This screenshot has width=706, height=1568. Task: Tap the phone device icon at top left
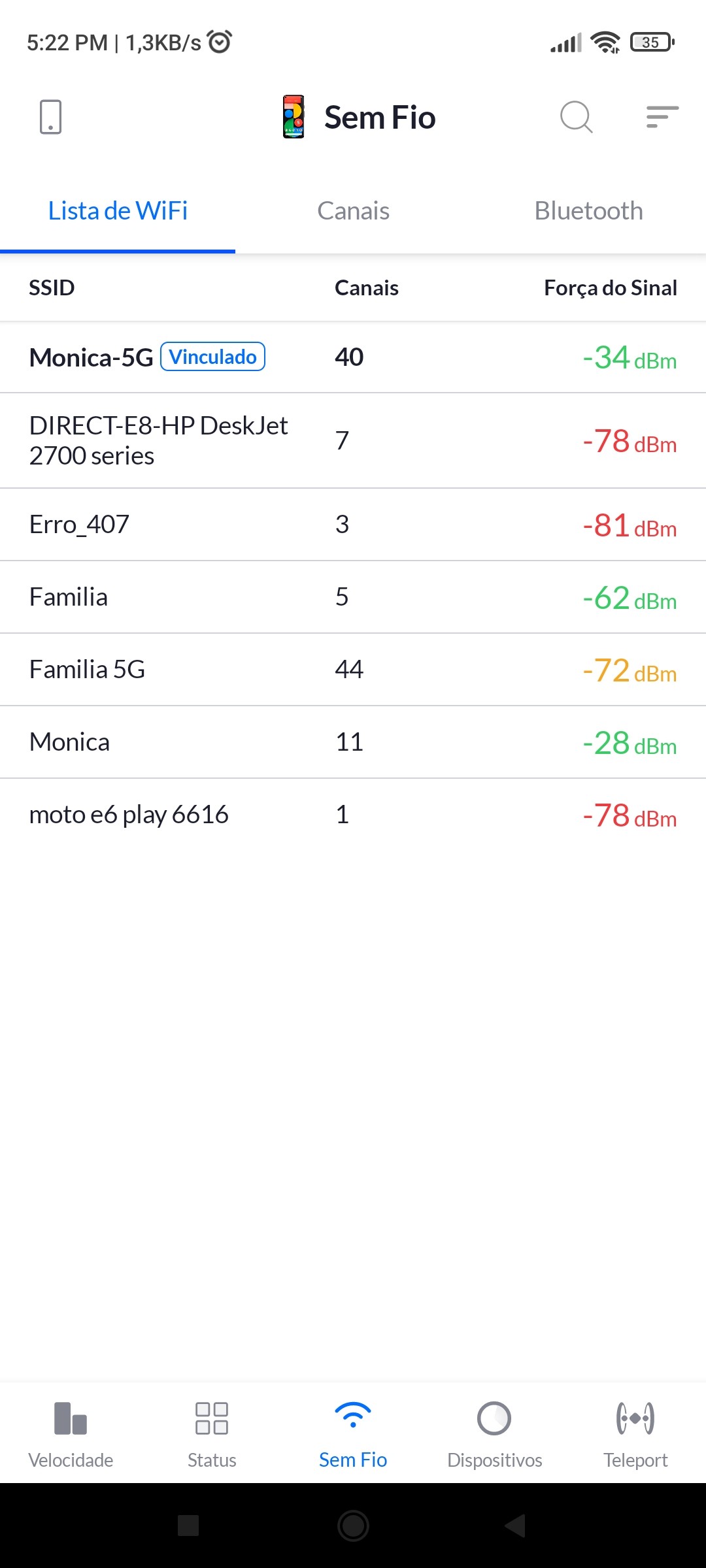click(x=50, y=118)
